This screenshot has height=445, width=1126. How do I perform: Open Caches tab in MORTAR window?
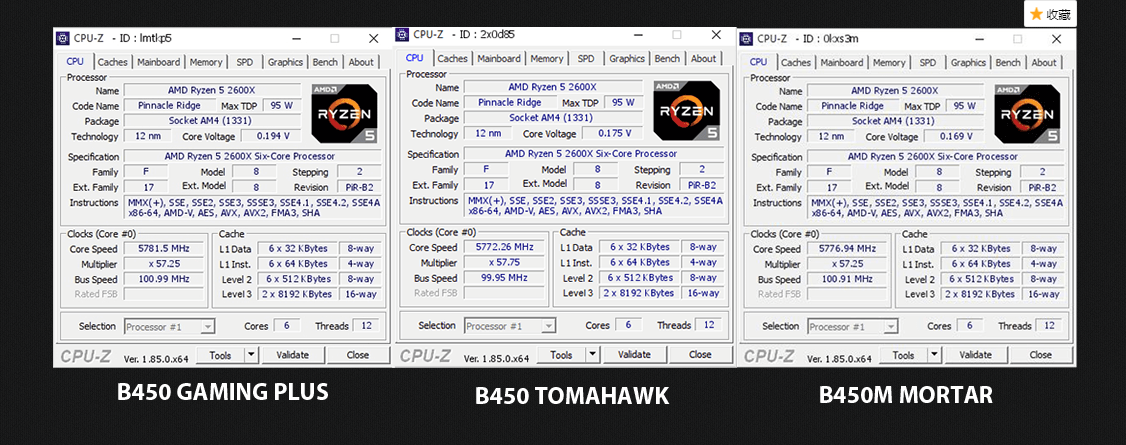796,63
